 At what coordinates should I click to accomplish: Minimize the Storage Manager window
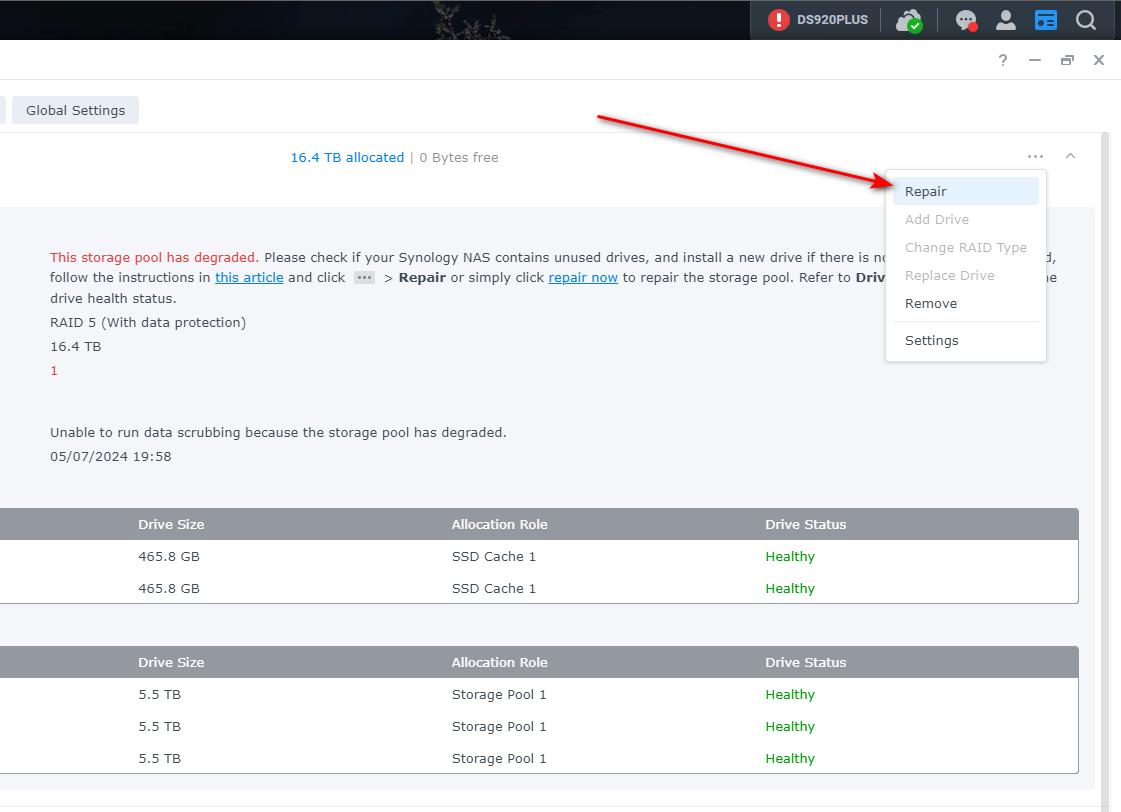pos(1034,60)
